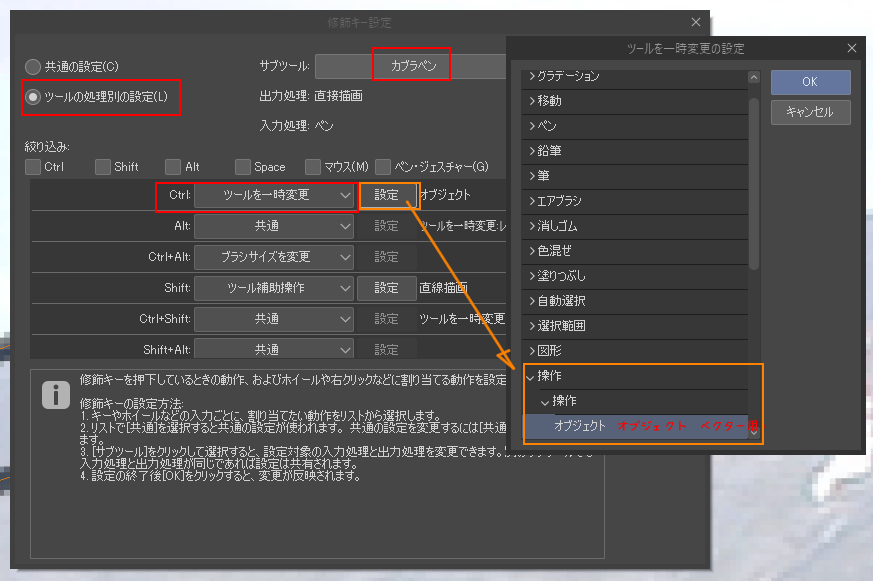Enable the Ctrl filter checkbox under 絞り込み
Image resolution: width=873 pixels, height=581 pixels.
point(33,166)
